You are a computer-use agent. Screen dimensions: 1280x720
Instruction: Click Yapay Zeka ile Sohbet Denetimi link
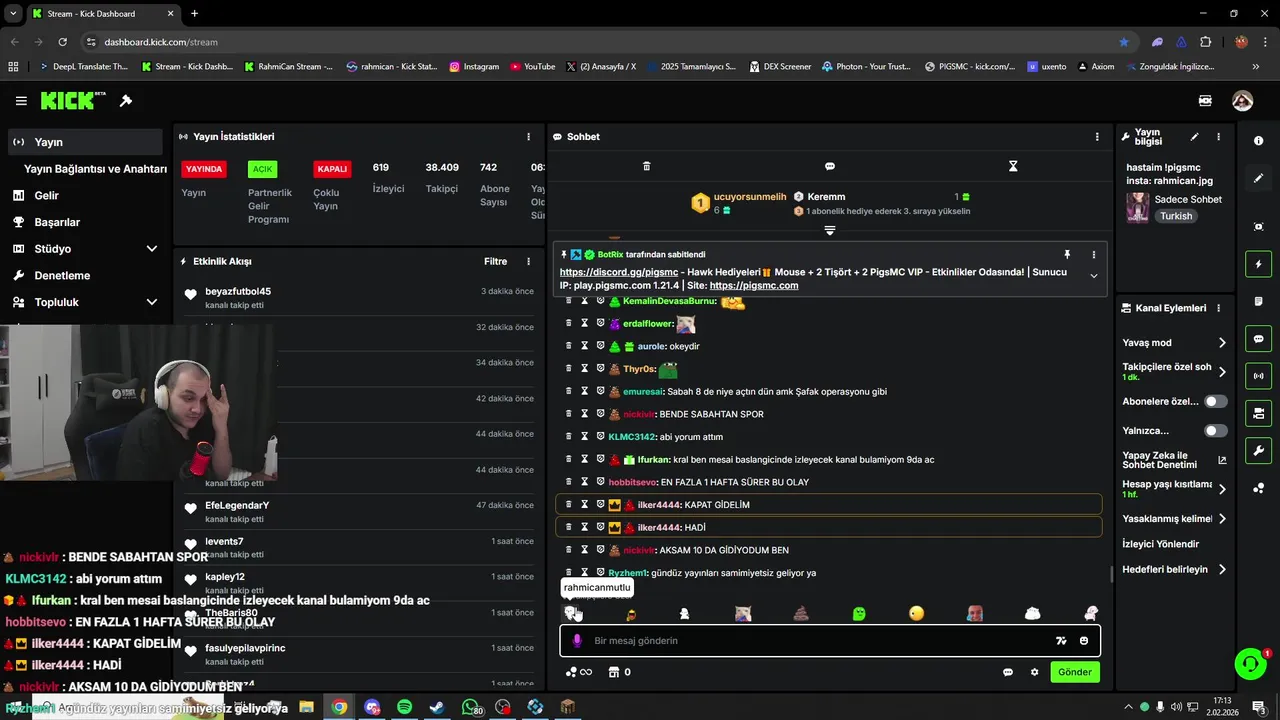click(1174, 460)
